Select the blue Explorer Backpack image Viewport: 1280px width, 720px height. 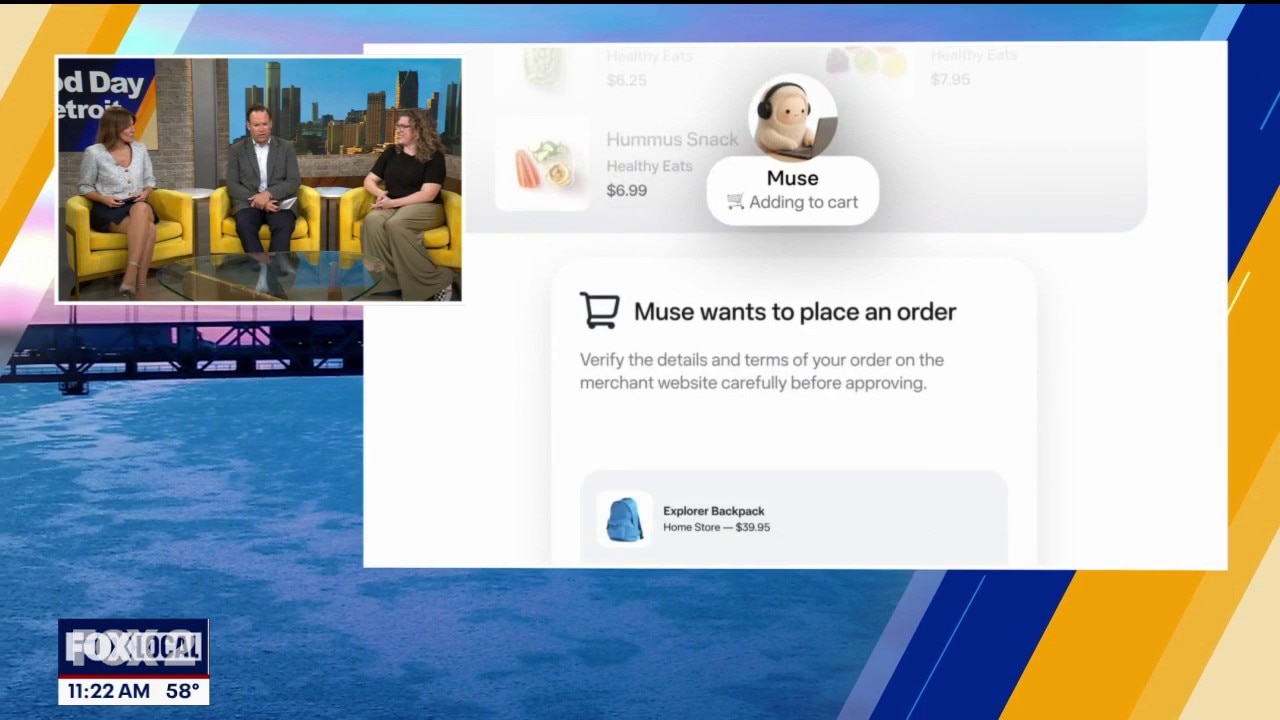[625, 520]
